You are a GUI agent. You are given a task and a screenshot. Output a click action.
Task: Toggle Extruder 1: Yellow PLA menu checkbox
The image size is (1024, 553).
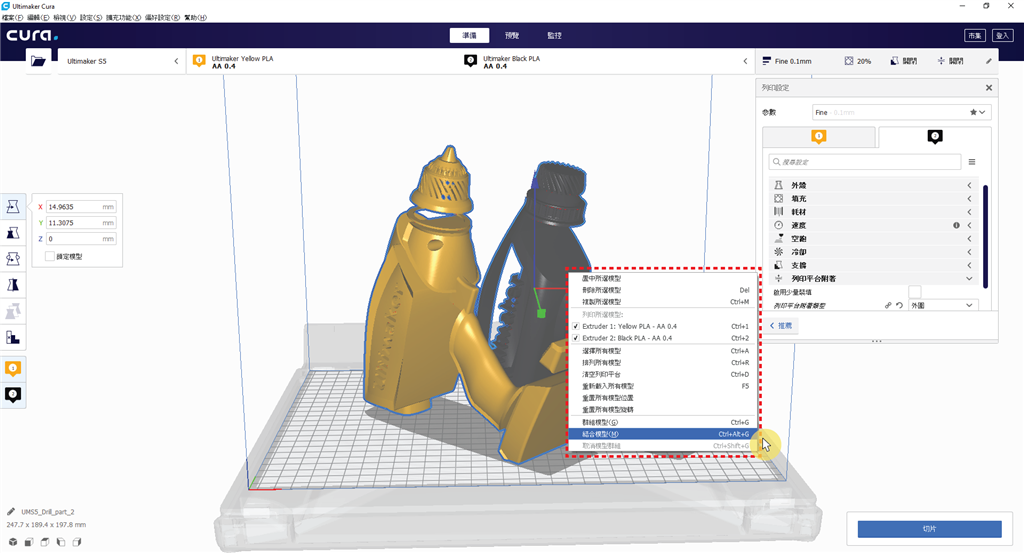pos(575,326)
